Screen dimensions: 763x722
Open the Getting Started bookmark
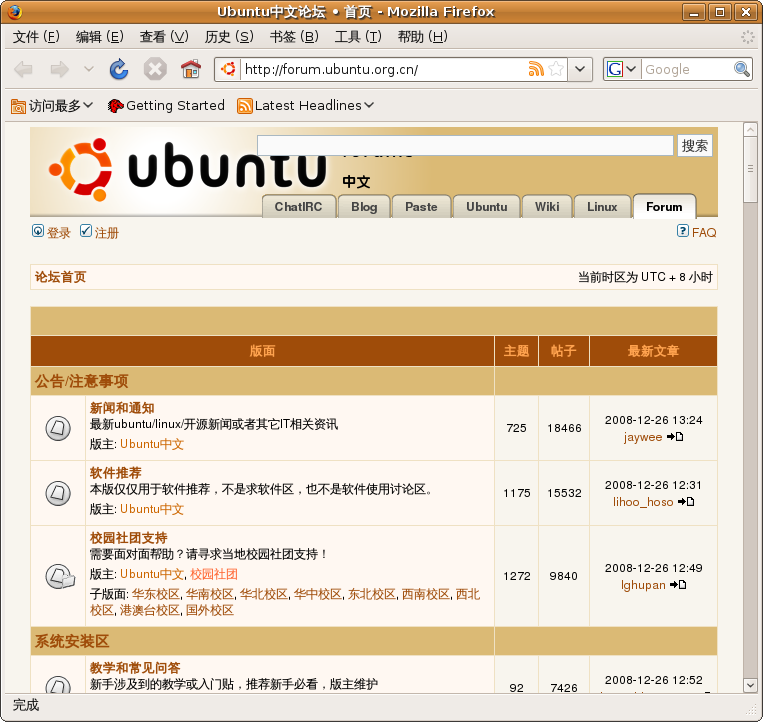pos(166,105)
